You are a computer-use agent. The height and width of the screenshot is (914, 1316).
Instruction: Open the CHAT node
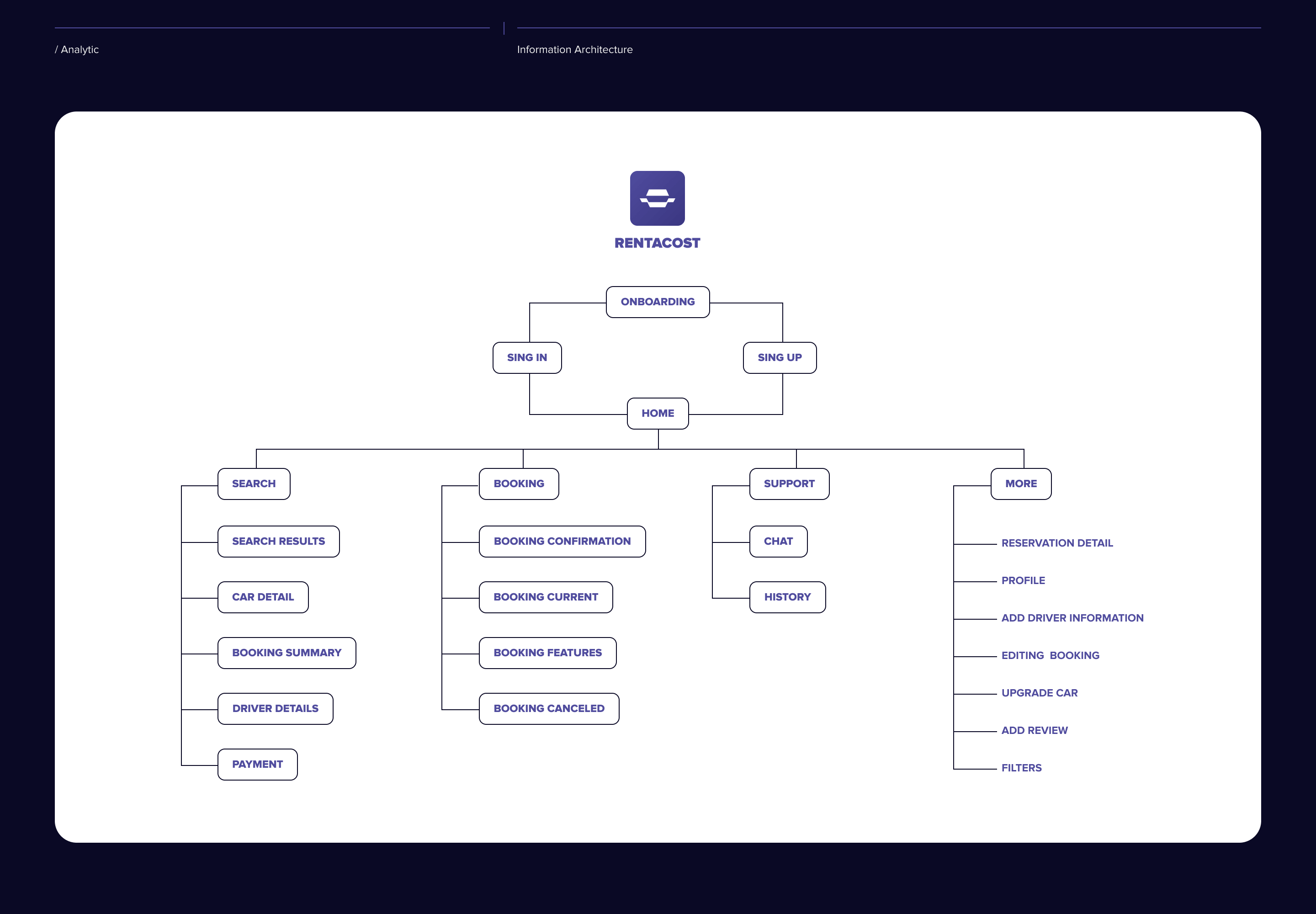click(778, 541)
